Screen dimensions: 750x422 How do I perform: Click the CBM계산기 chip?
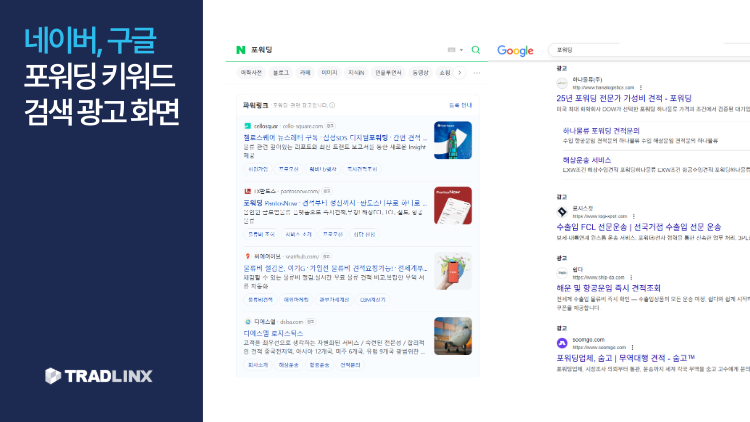(373, 300)
